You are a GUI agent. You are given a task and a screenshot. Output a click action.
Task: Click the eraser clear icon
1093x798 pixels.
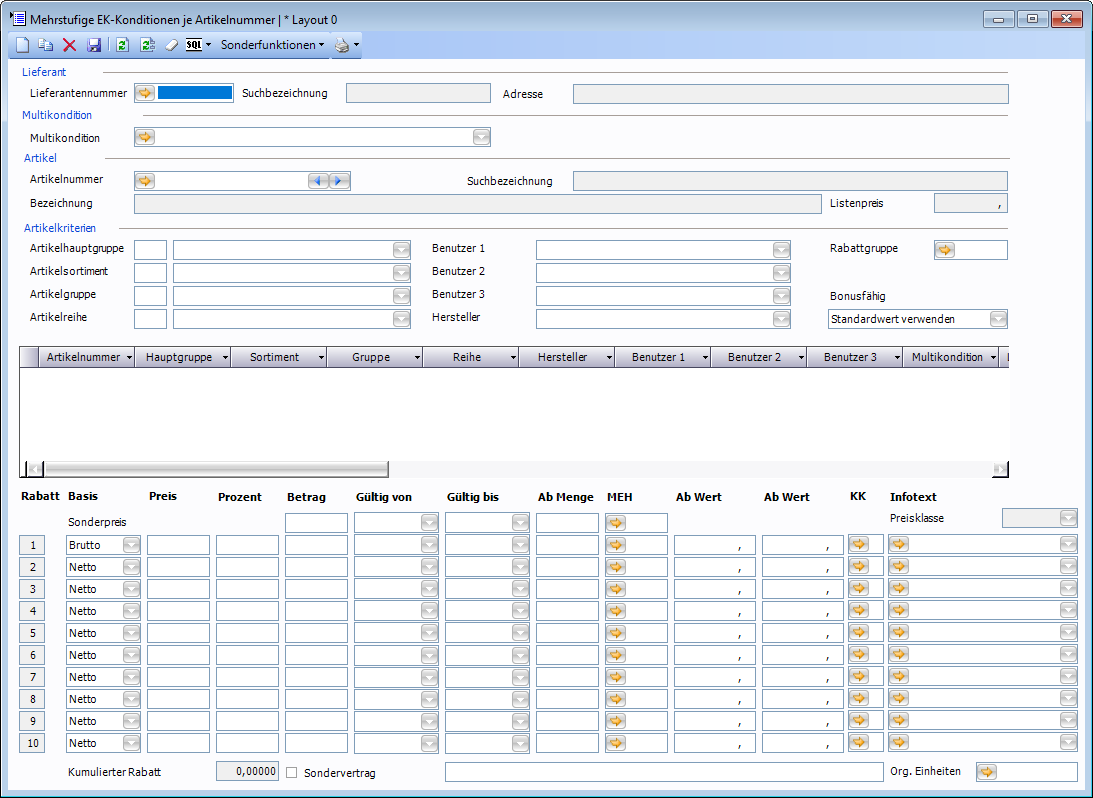[171, 45]
